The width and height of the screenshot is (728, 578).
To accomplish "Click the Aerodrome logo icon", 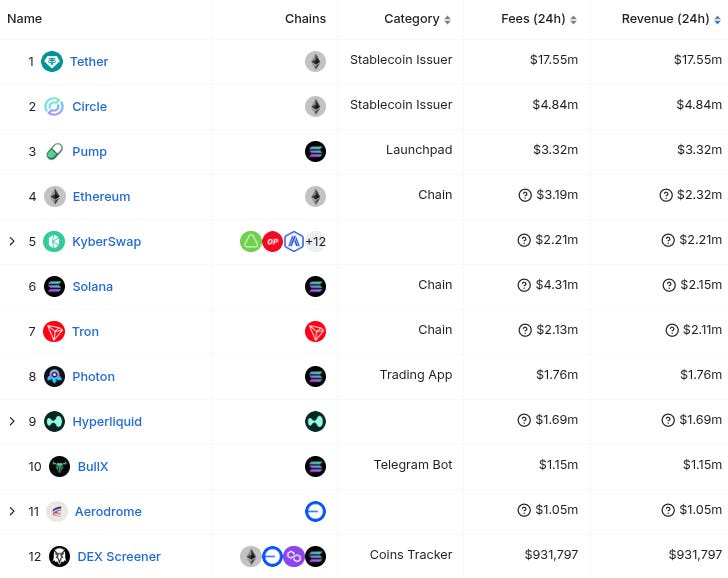I will coord(57,512).
